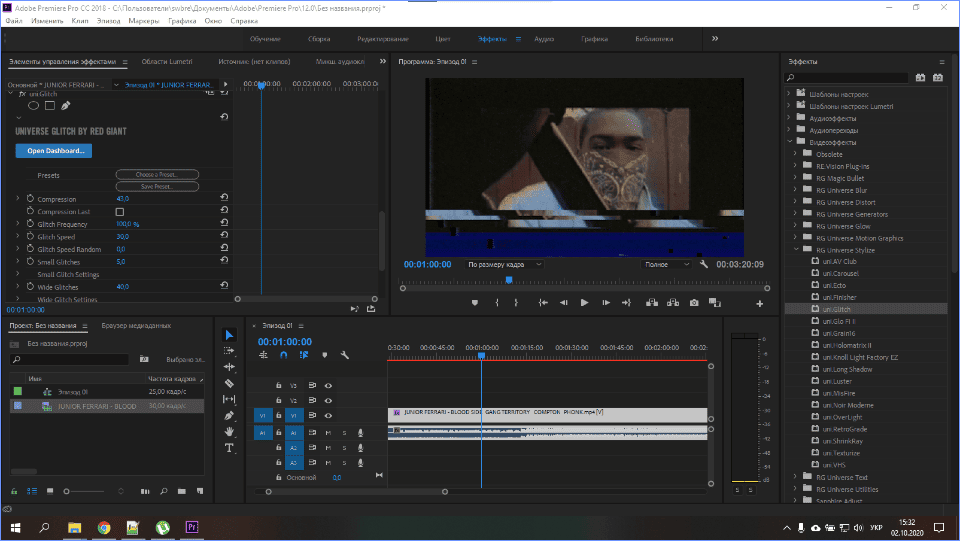Step forward one frame
Image resolution: width=960 pixels, height=541 pixels.
click(606, 302)
